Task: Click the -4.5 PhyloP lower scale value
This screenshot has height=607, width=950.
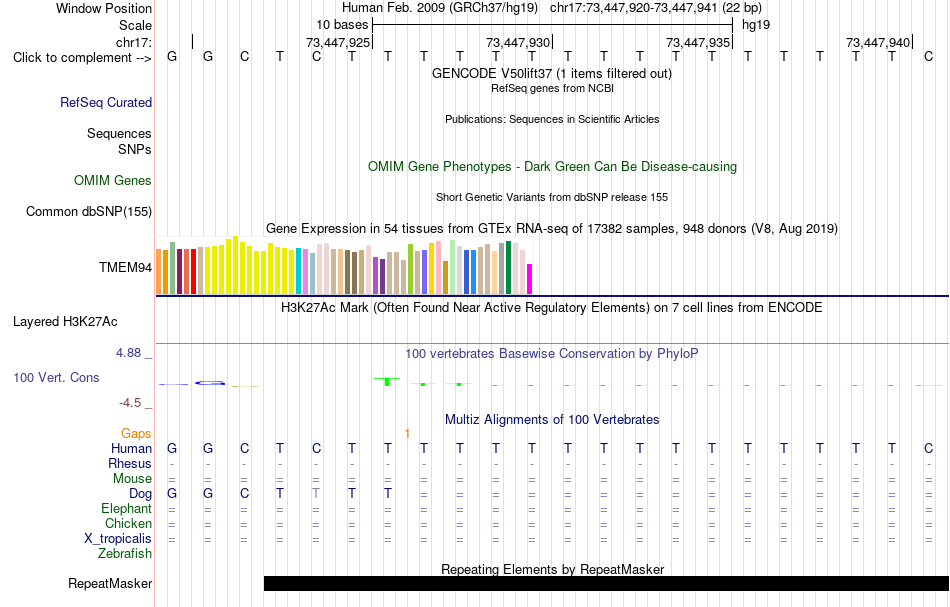Action: pyautogui.click(x=130, y=403)
